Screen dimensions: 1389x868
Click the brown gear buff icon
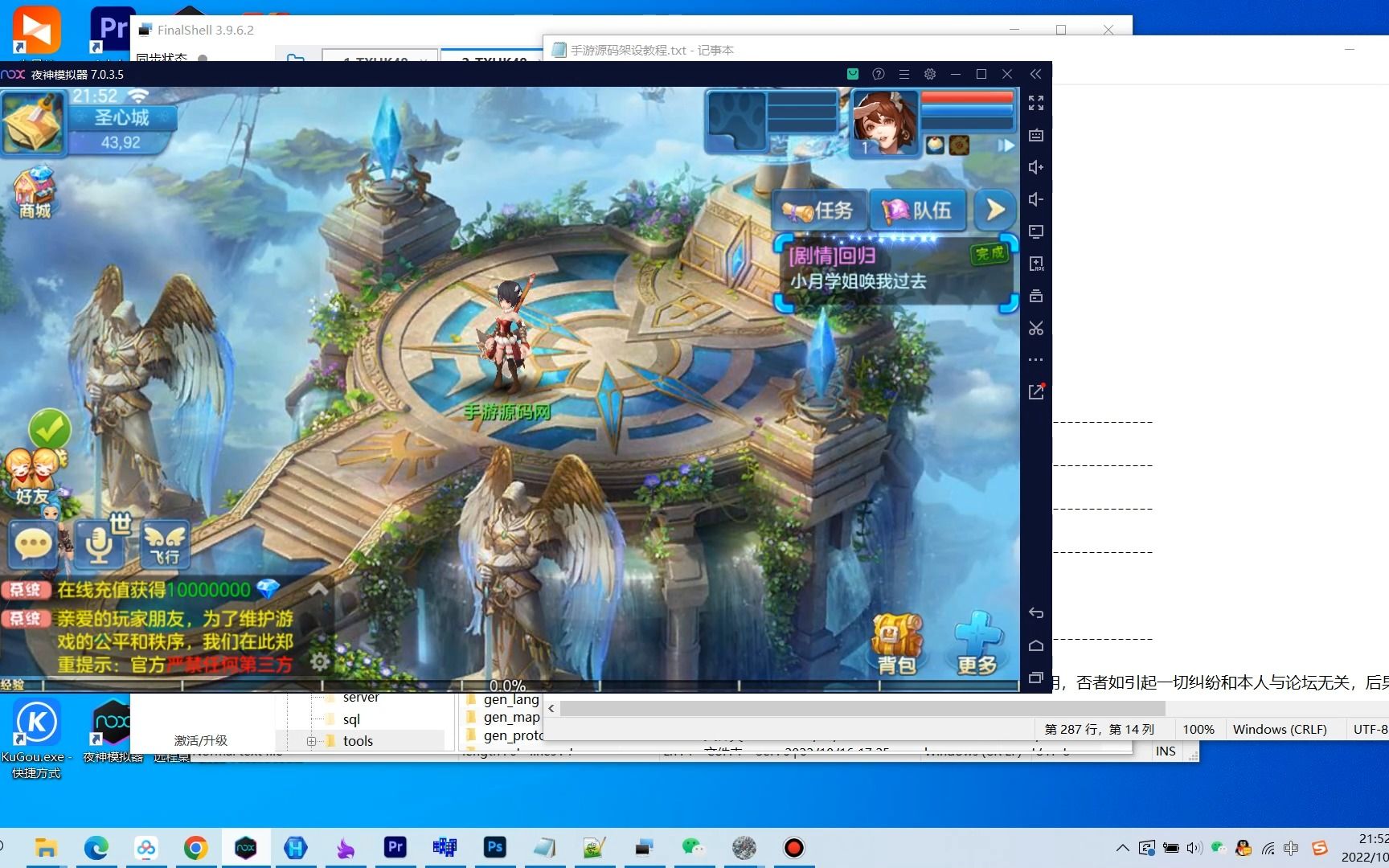point(959,145)
